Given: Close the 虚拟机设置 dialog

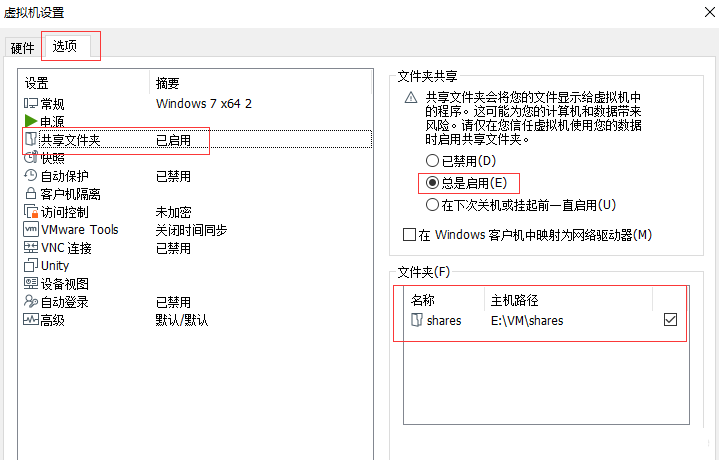Looking at the screenshot, I should [709, 12].
